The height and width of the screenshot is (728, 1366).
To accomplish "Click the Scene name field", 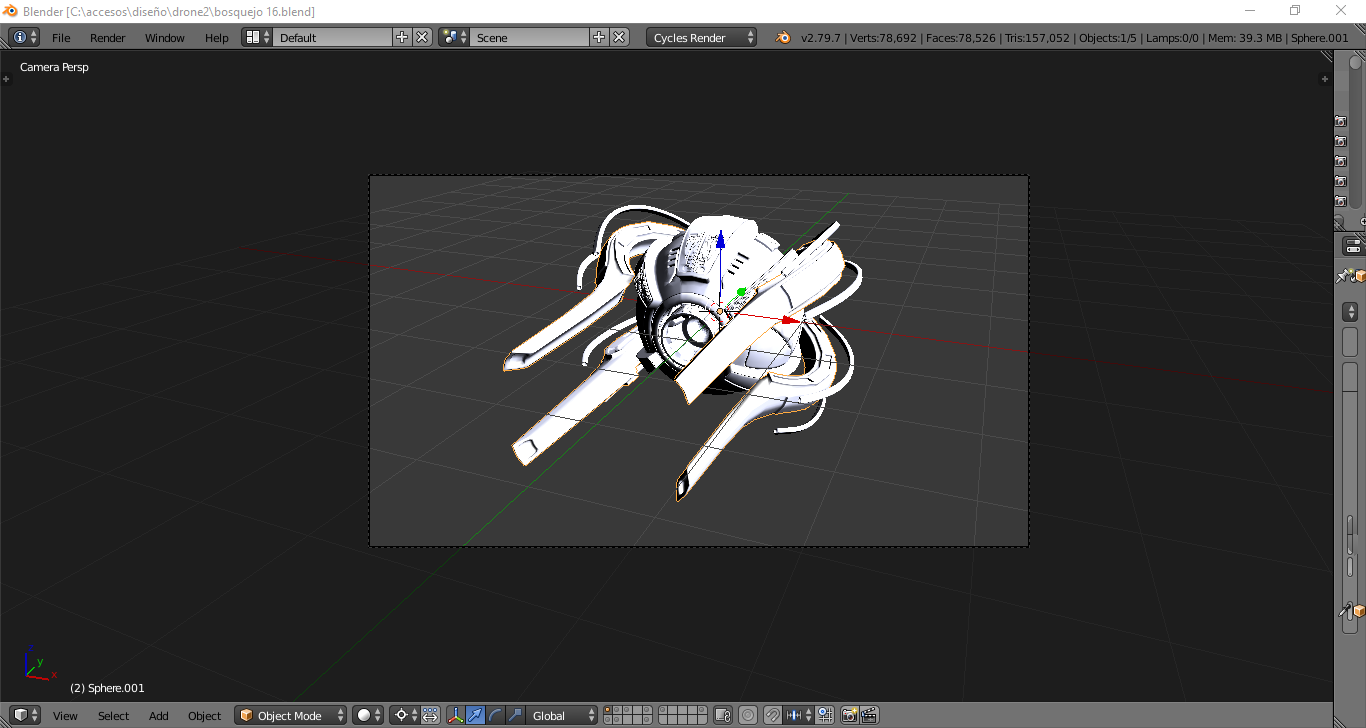I will coord(529,37).
